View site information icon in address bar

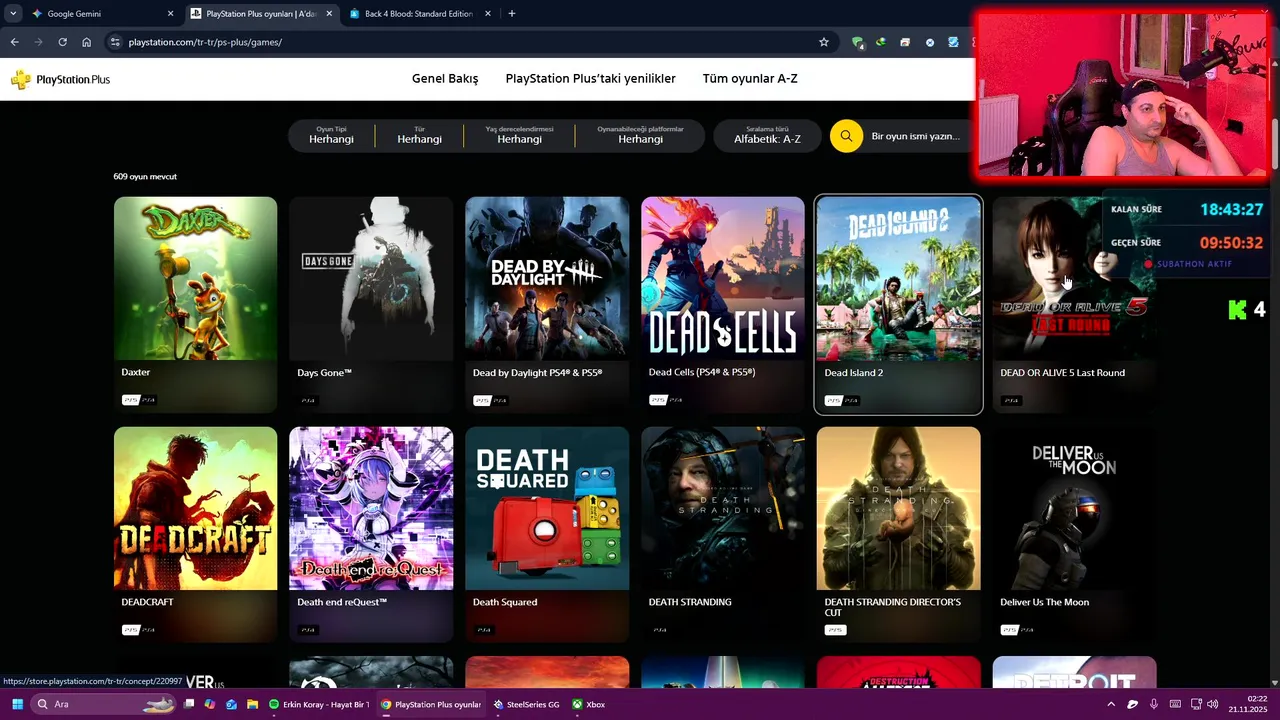(x=115, y=42)
